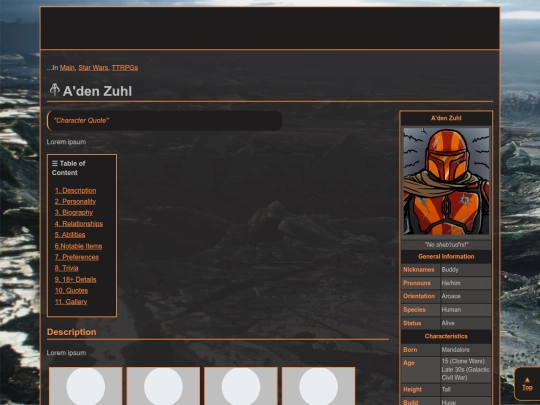Screen dimensions: 540x405
Task: Click the Description section heading
Action: pos(72,332)
